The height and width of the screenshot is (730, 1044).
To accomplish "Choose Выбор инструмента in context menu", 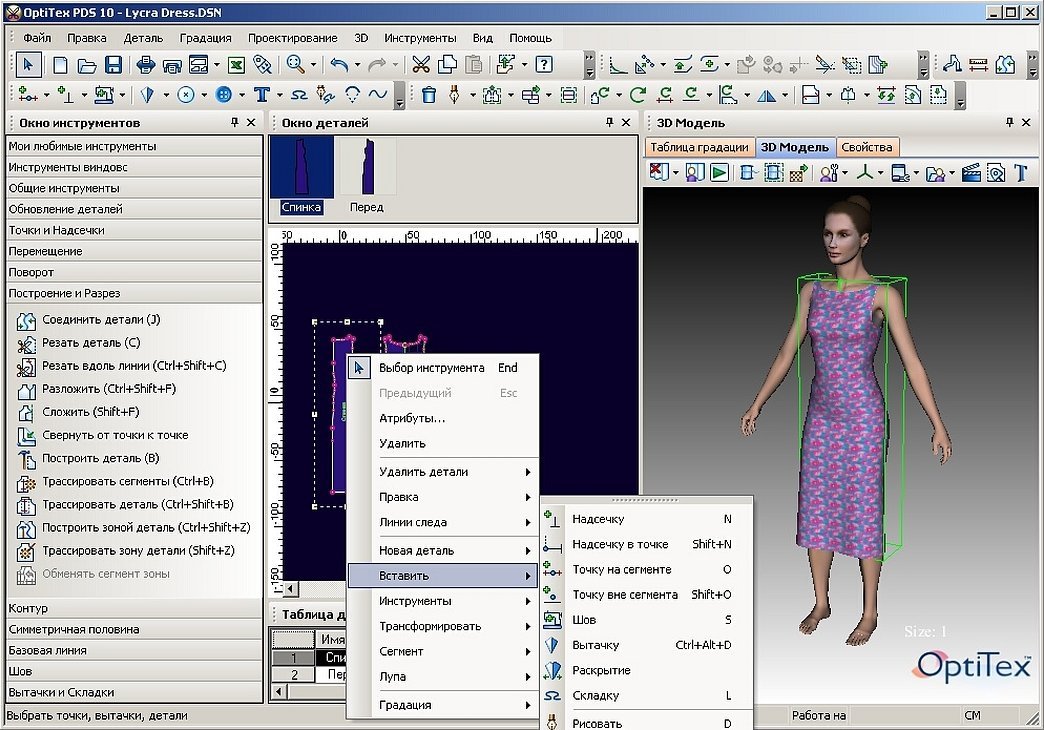I will click(443, 368).
